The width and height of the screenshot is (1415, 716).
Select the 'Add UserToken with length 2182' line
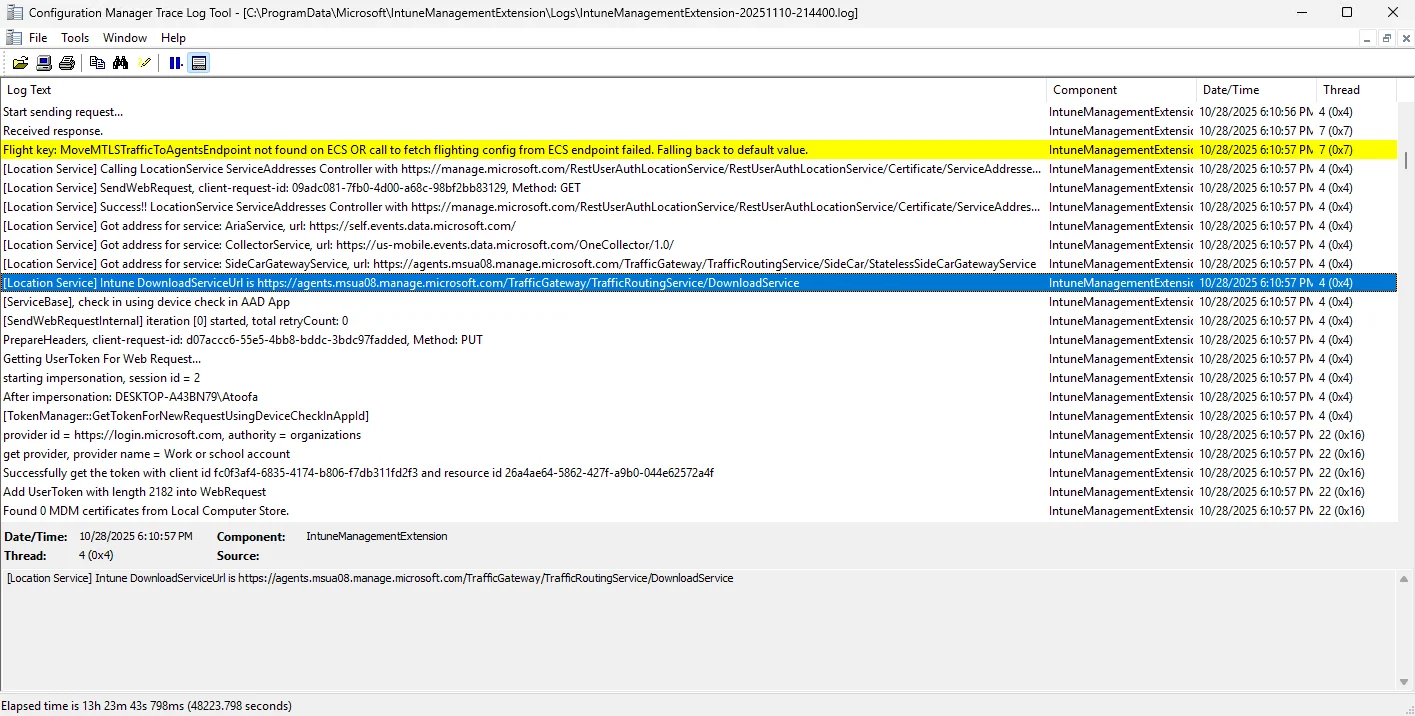[698, 492]
